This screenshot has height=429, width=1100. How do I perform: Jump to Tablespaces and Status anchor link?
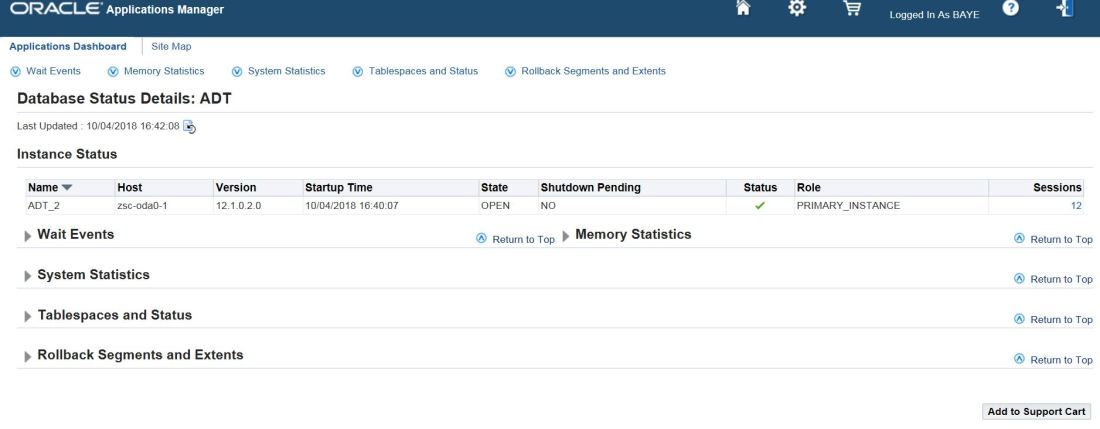click(x=422, y=71)
